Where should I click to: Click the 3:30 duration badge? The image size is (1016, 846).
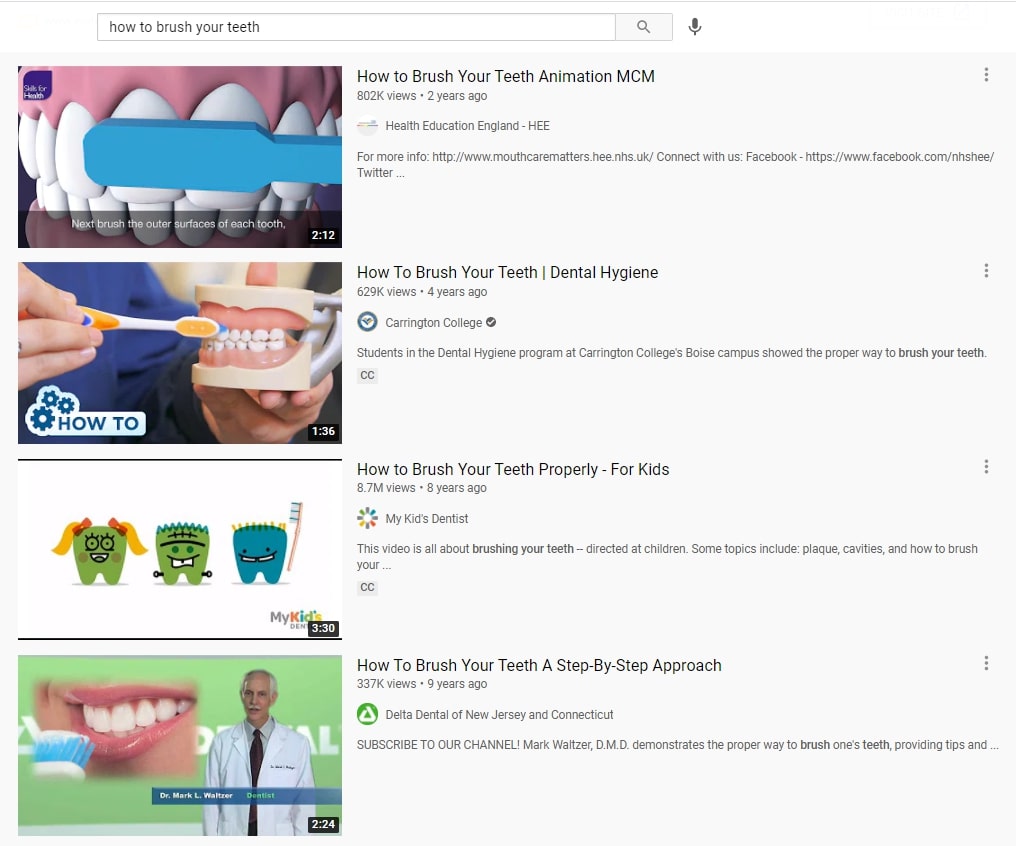[323, 628]
